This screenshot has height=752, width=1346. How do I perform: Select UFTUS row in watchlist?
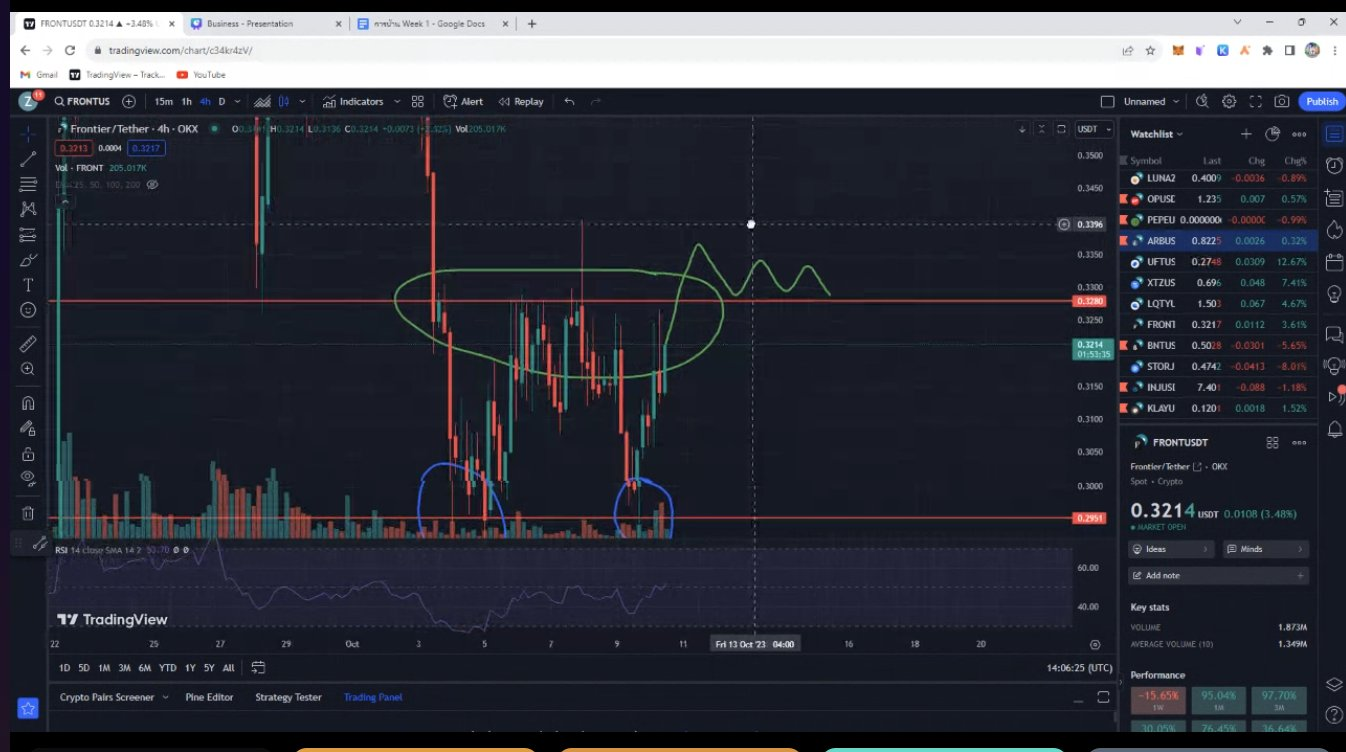1217,262
